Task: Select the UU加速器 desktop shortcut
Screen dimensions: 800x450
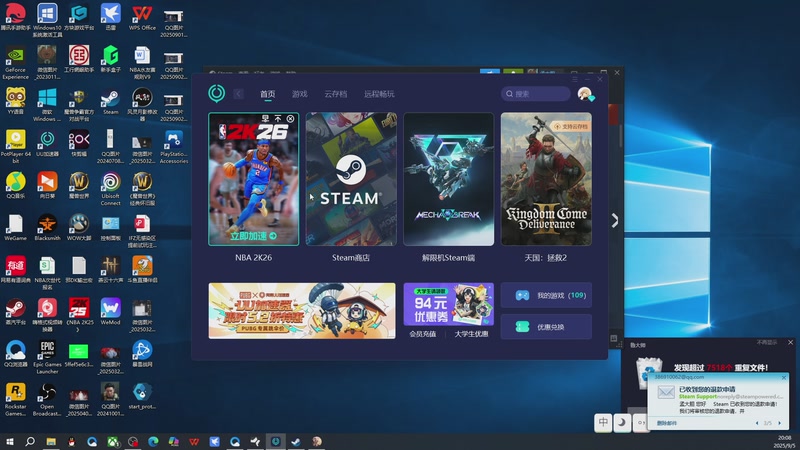Action: pyautogui.click(x=47, y=143)
